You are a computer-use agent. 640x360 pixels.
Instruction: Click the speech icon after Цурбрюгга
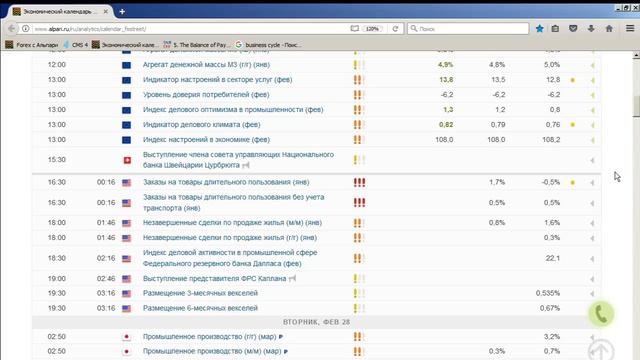[x=245, y=165]
